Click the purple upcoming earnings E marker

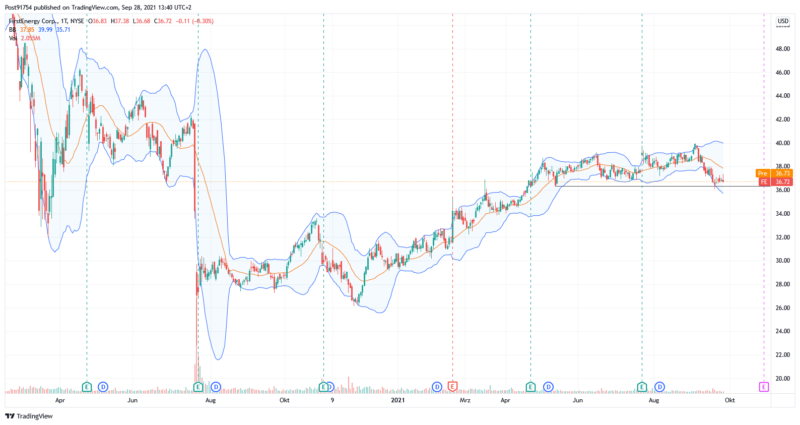point(764,386)
